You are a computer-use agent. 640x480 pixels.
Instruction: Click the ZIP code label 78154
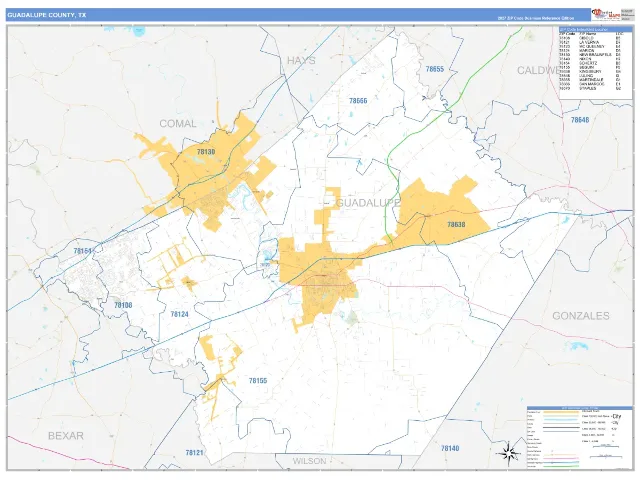pos(83,251)
